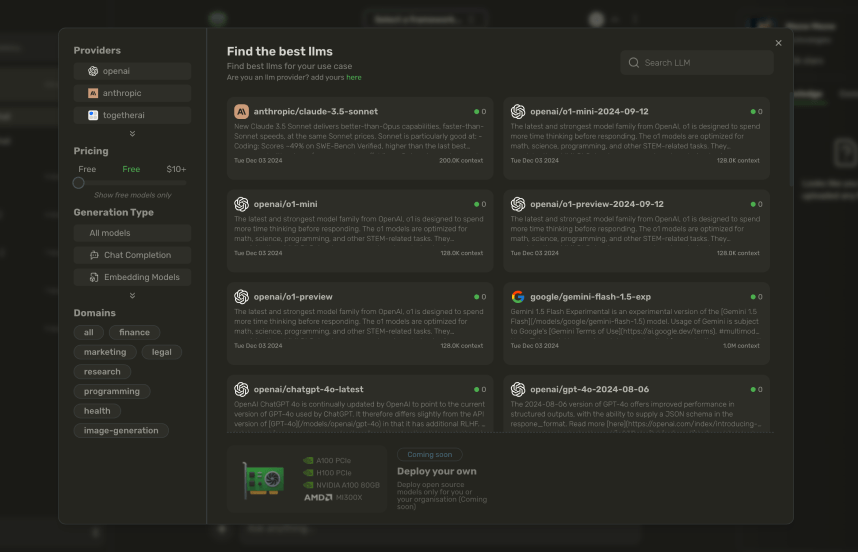Click the OpenAI logo on chatgpt-4o-latest card
The height and width of the screenshot is (555, 858).
point(241,389)
